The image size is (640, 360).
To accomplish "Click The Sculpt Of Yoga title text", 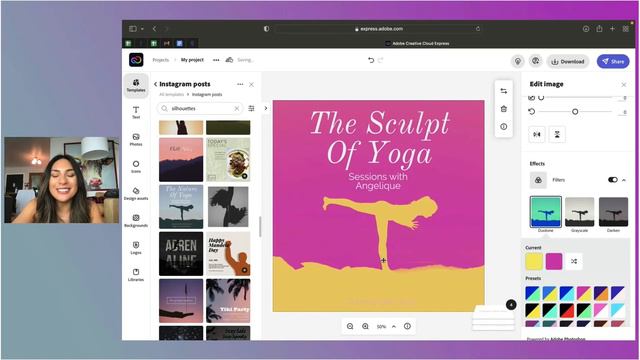I will pos(380,139).
